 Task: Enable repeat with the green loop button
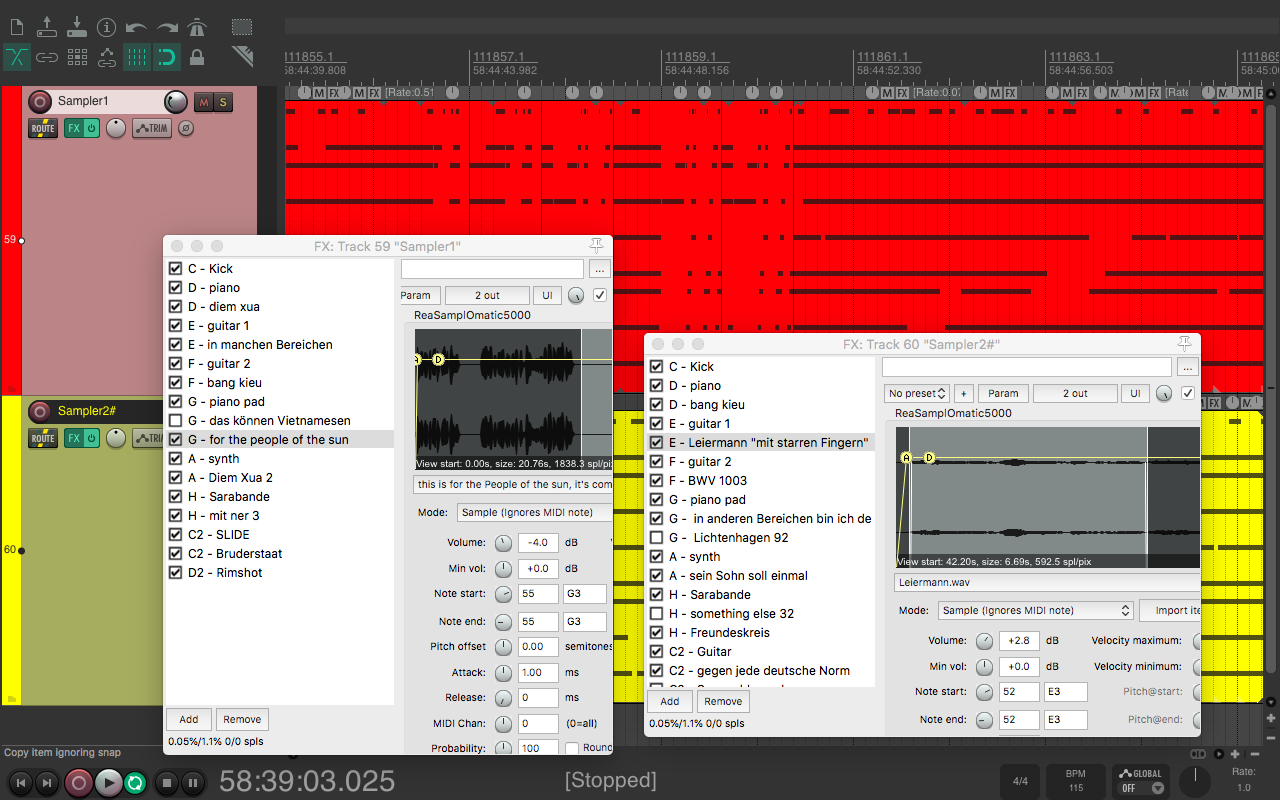pyautogui.click(x=134, y=783)
